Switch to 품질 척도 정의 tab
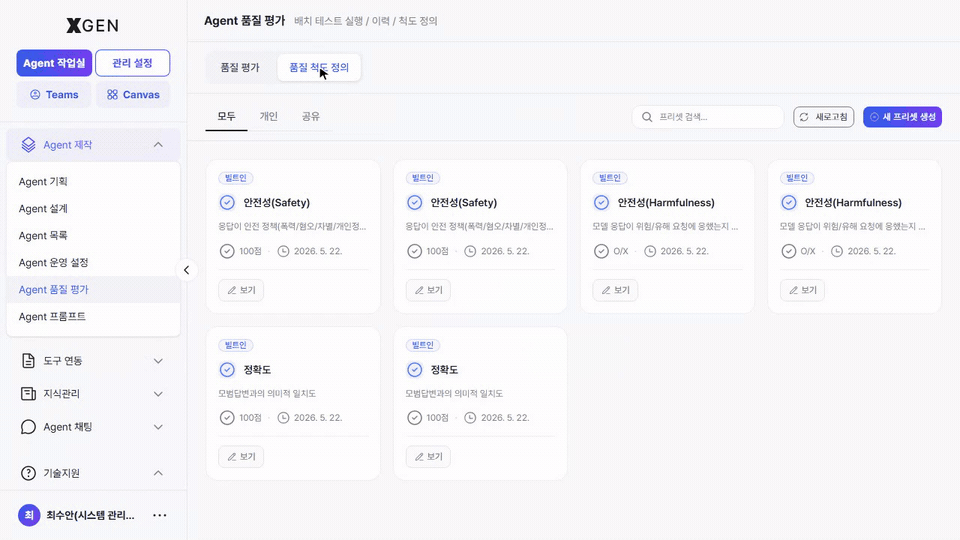 click(319, 67)
